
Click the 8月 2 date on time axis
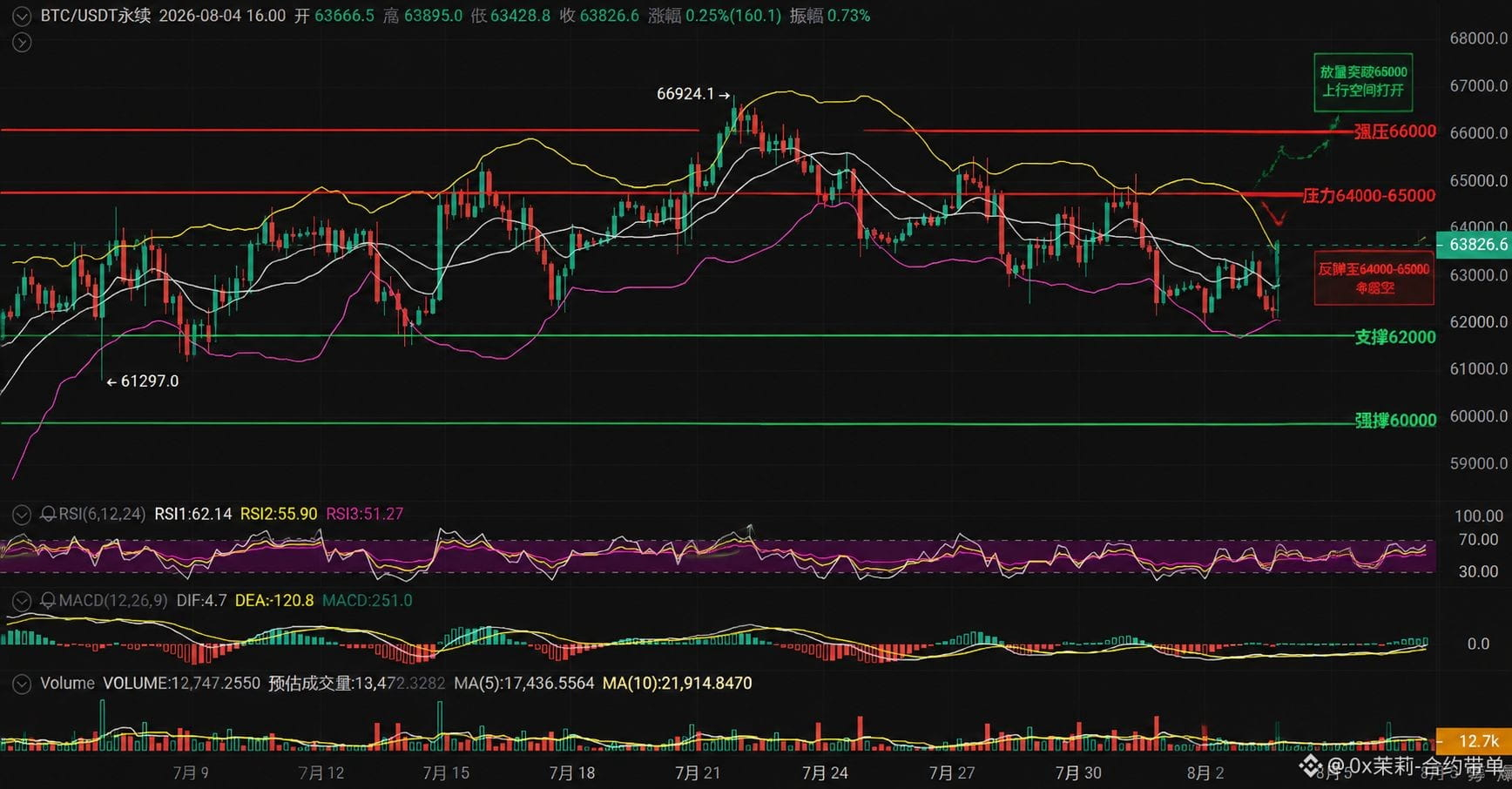1205,773
